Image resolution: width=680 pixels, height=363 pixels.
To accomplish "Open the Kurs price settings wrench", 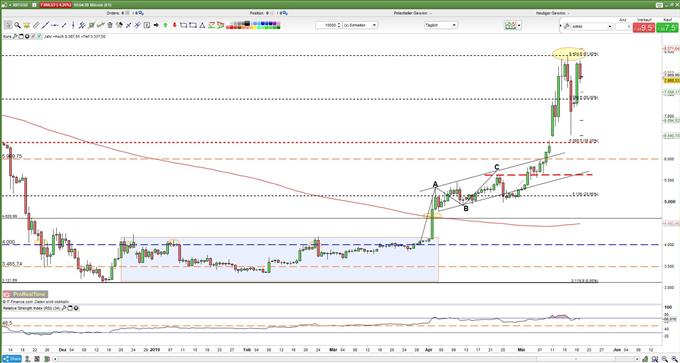I will [15, 36].
